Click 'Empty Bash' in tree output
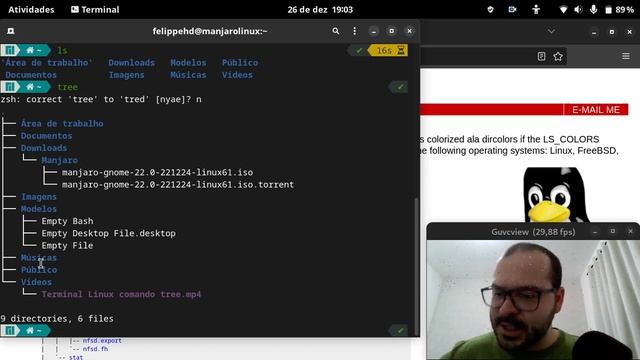Viewport: 640px width, 360px height. coord(67,221)
